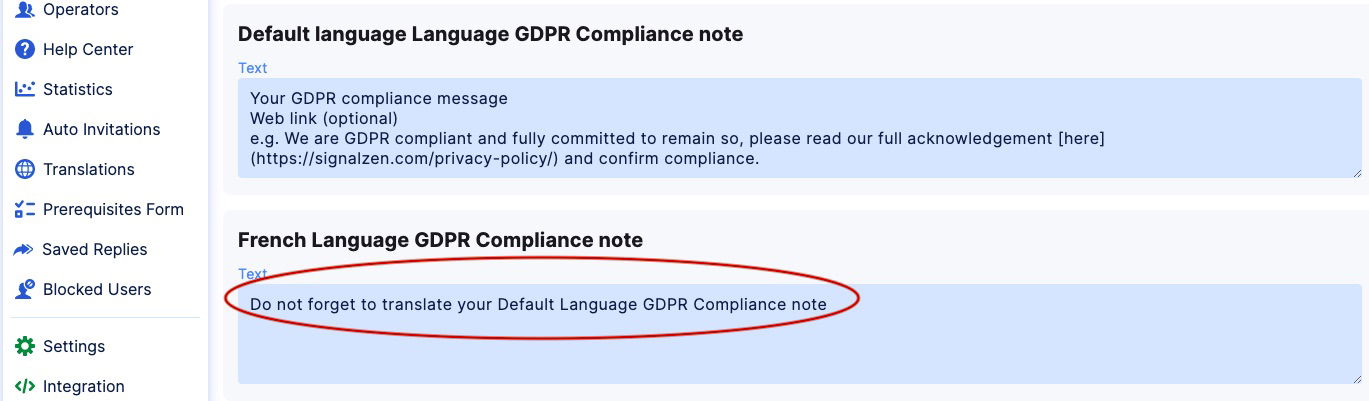Click the Help Center question mark icon
The width and height of the screenshot is (1369, 401).
coord(25,50)
